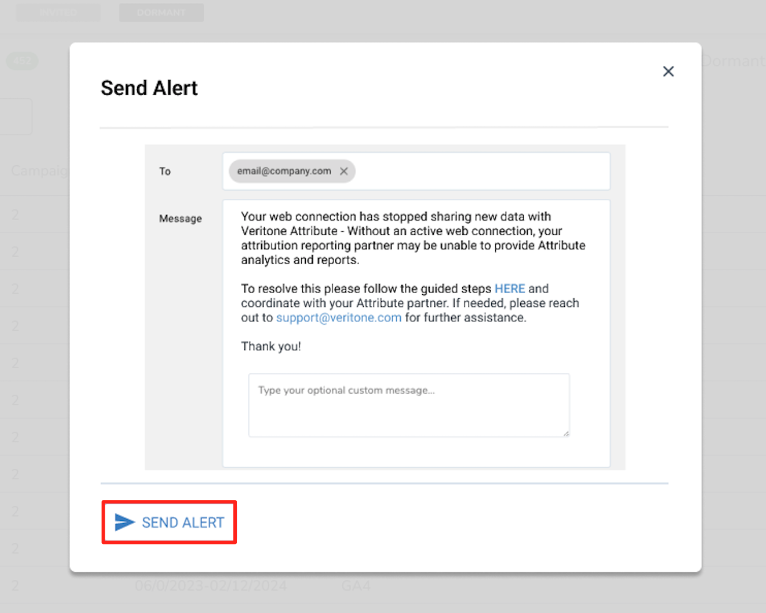Focus the optional custom message box
Viewport: 766px width, 613px height.
408,405
